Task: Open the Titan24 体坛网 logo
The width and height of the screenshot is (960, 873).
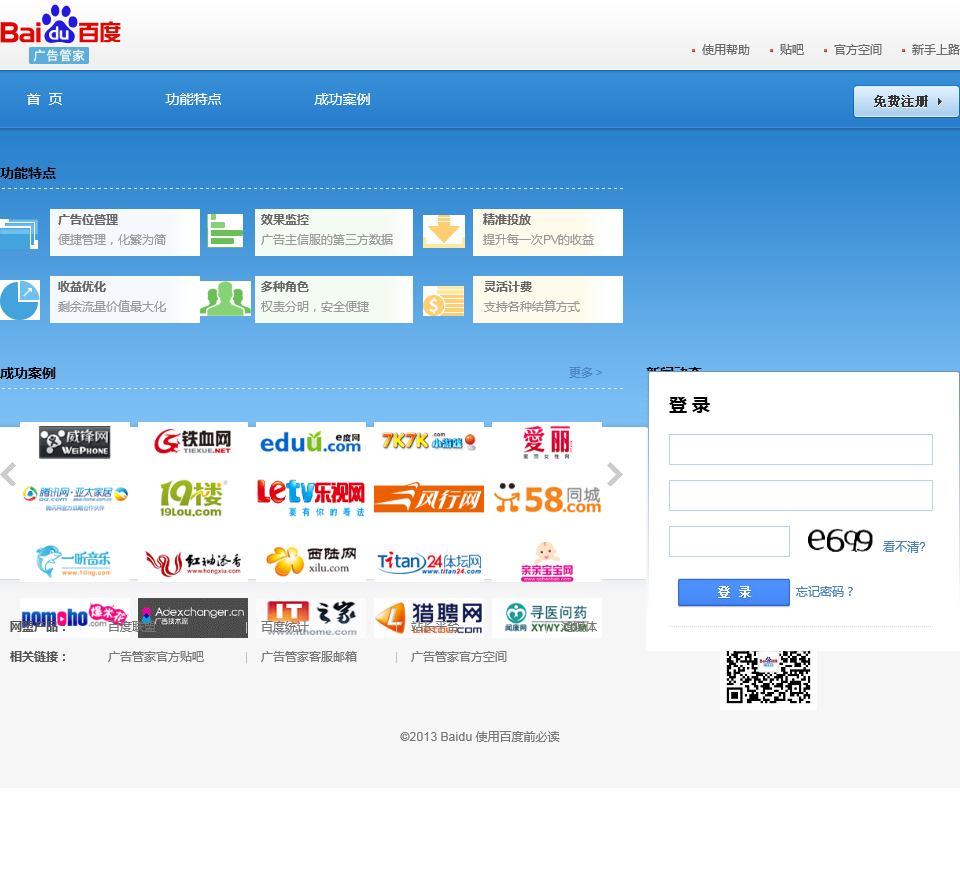Action: click(429, 562)
